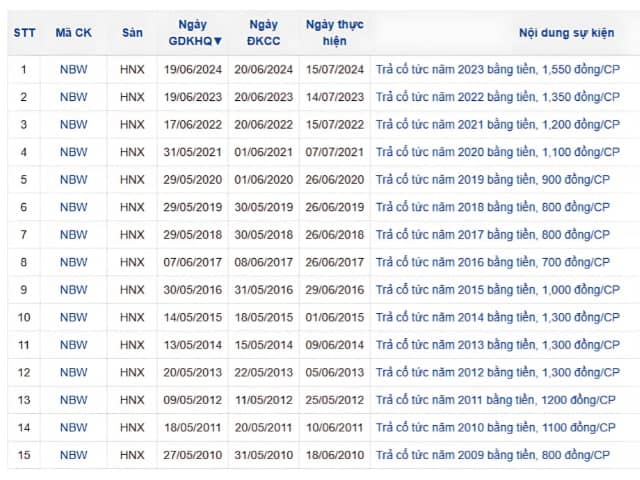Open the NBW ticker link in row 3
Image resolution: width=640 pixels, height=480 pixels.
click(73, 124)
